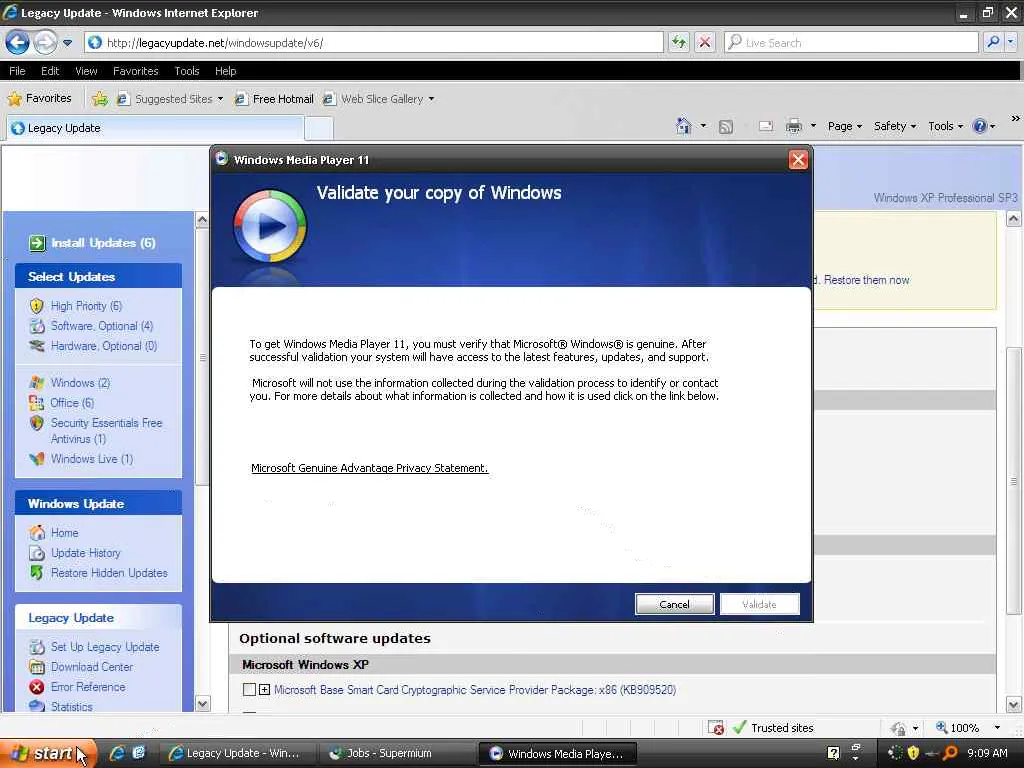Open Update History in sidebar

86,553
